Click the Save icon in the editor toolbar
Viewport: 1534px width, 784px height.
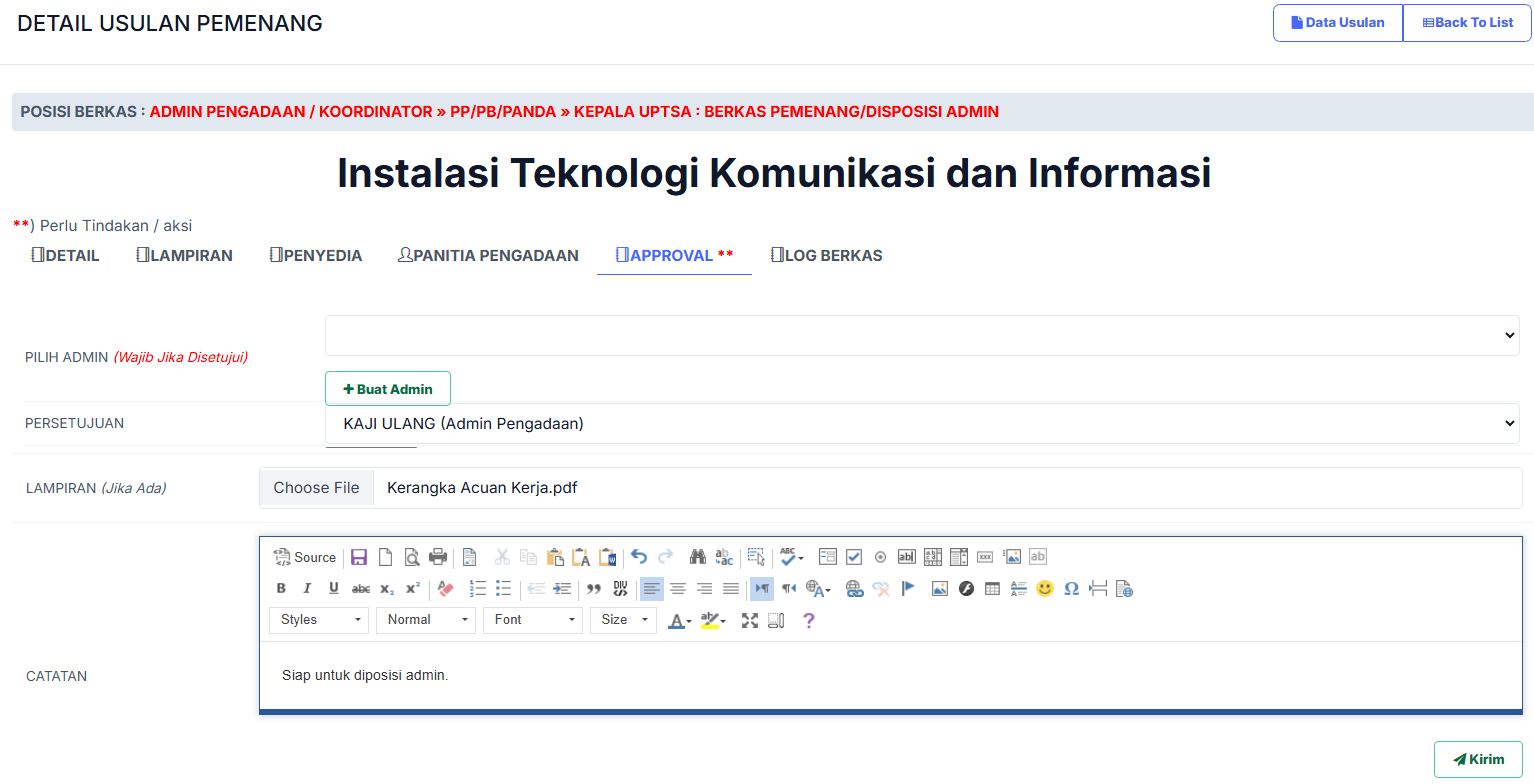359,557
